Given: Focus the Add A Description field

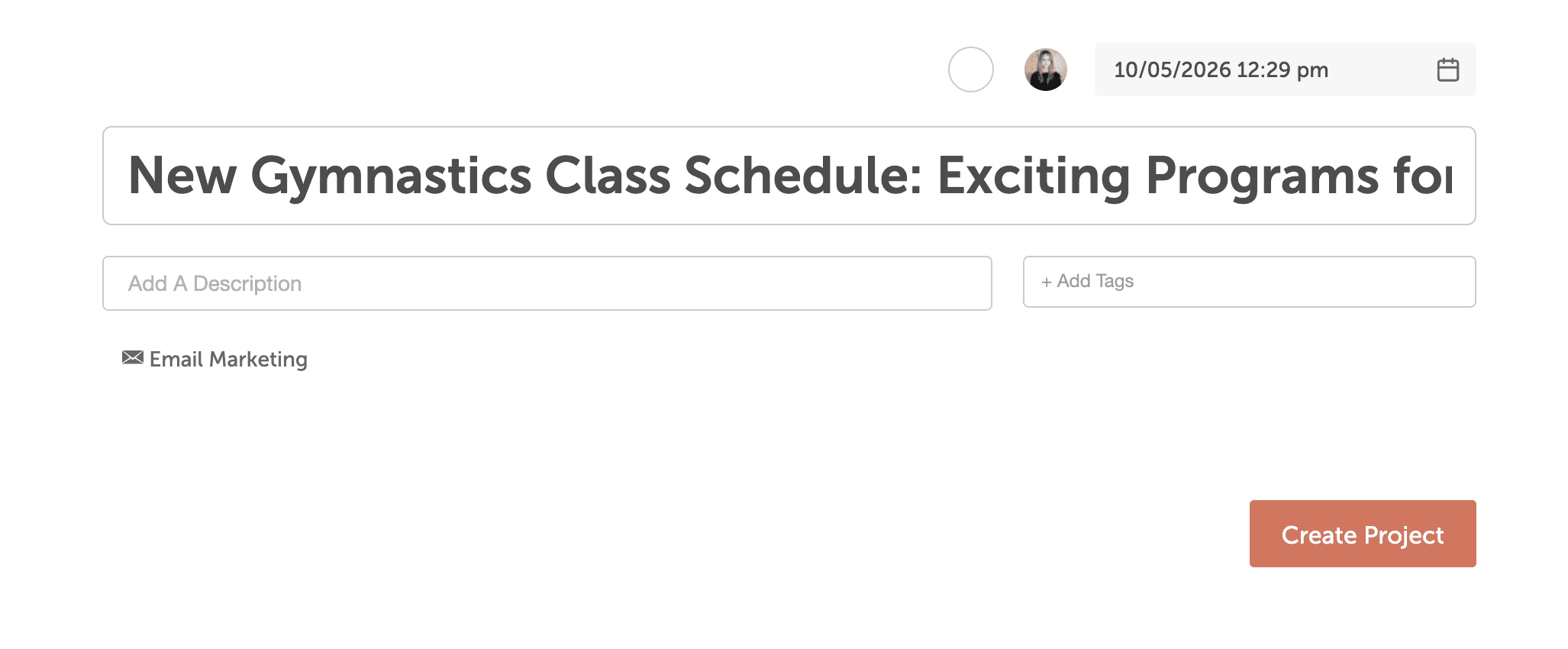Looking at the screenshot, I should [x=547, y=283].
